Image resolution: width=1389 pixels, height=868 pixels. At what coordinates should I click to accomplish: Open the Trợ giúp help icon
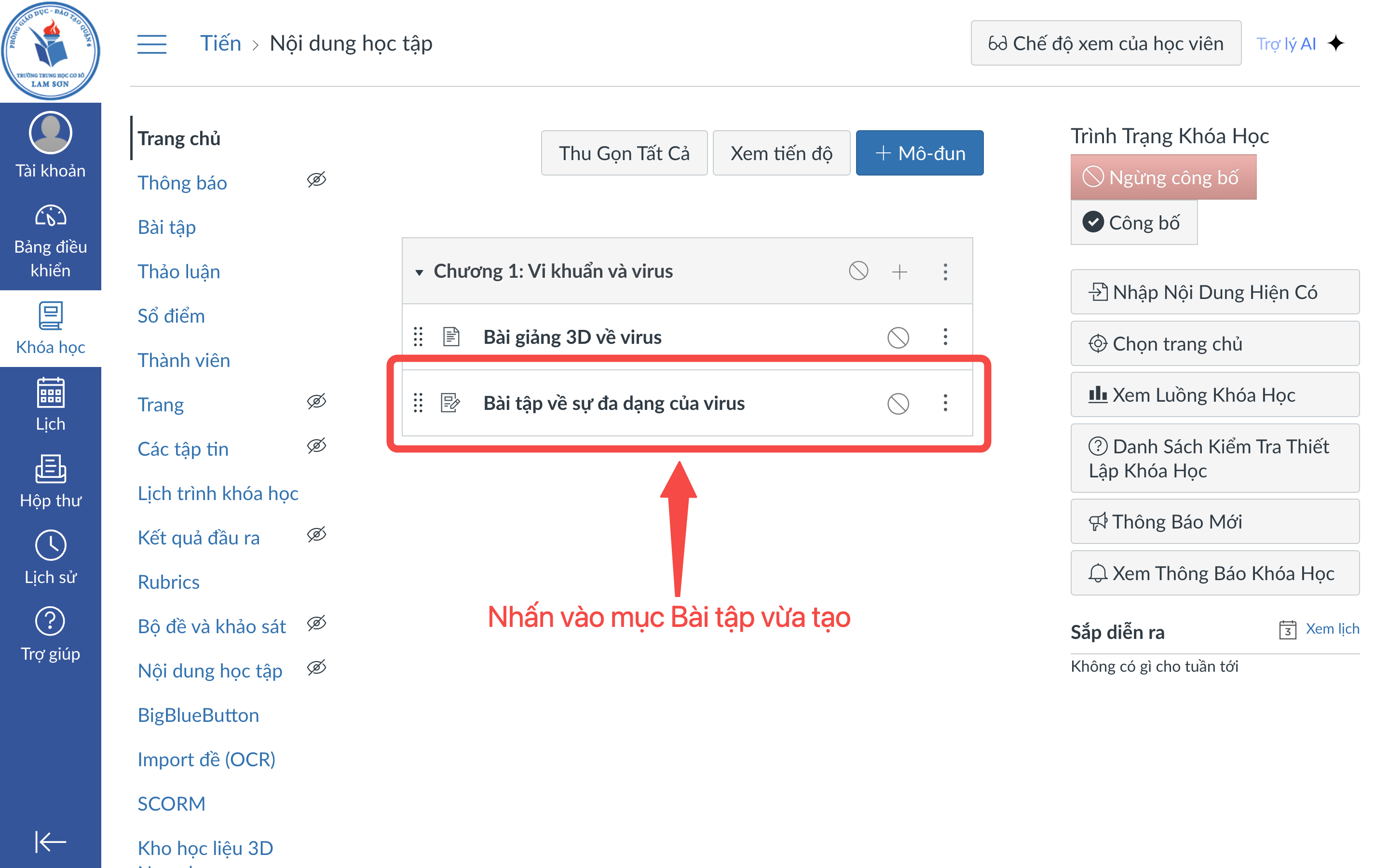pyautogui.click(x=51, y=622)
